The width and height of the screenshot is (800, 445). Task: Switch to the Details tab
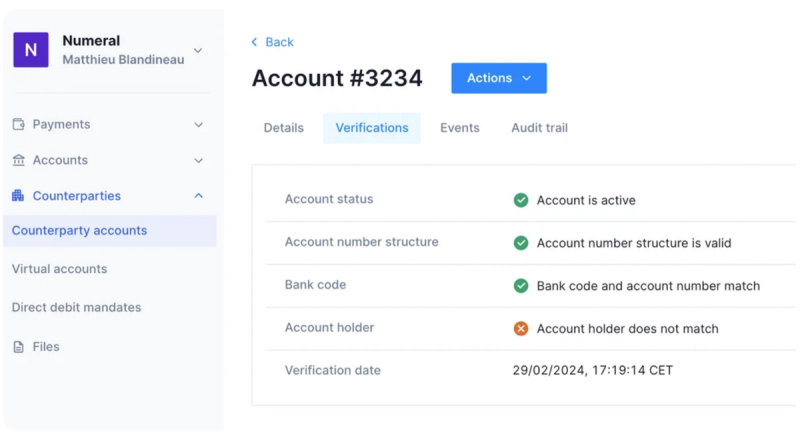[x=284, y=128]
